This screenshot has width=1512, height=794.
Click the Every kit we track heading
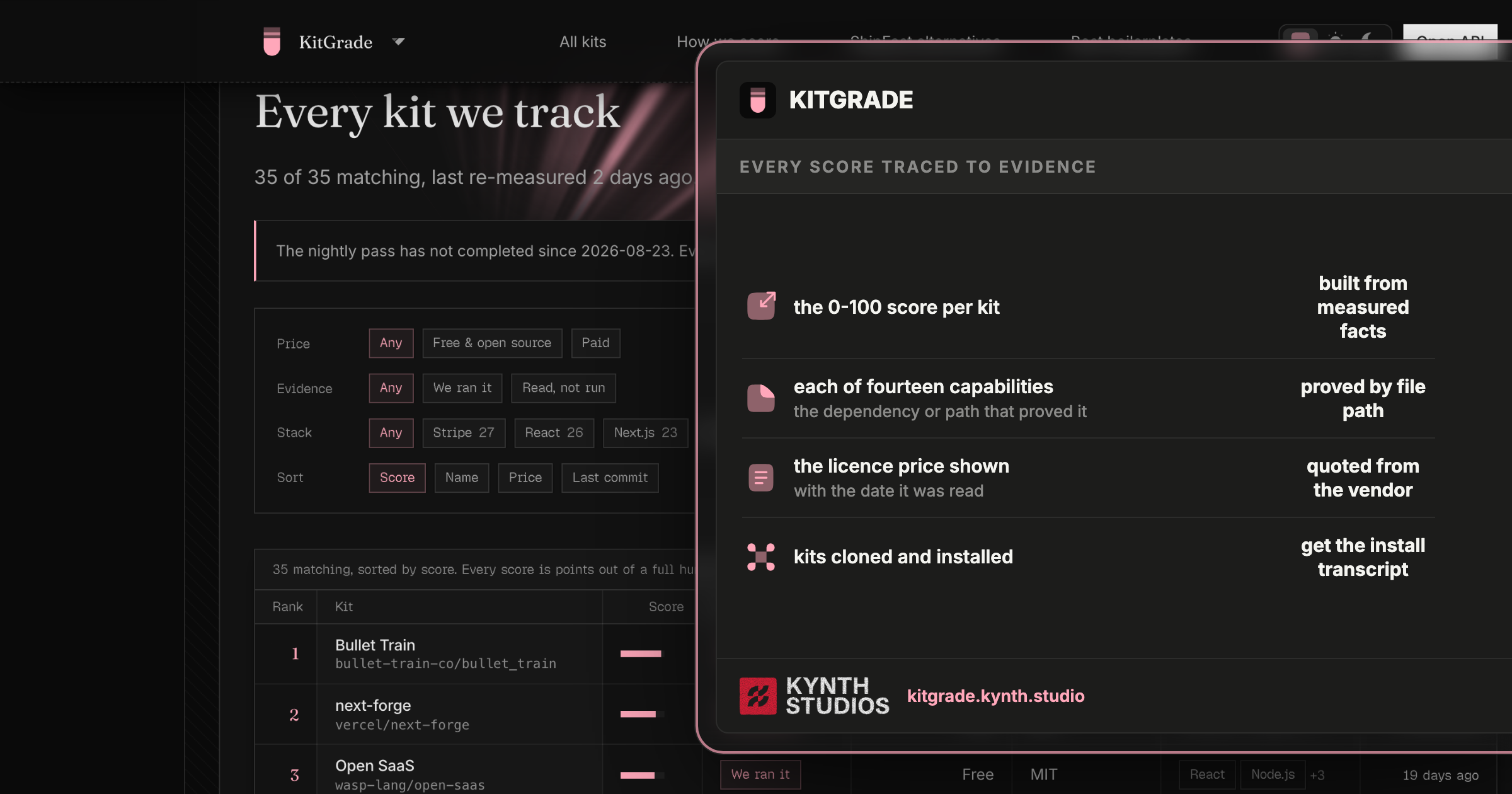coord(438,112)
